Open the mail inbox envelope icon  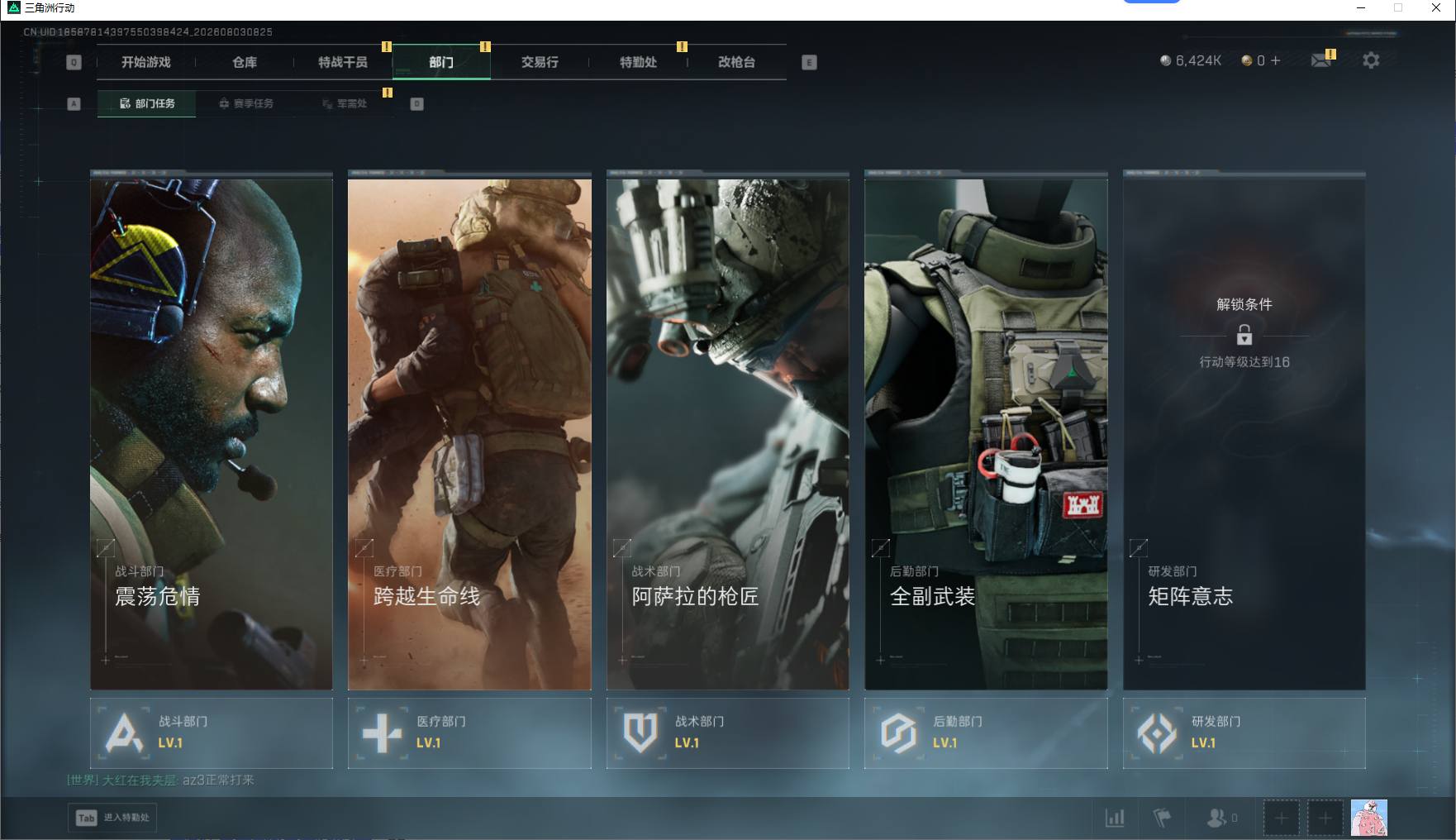(1321, 60)
